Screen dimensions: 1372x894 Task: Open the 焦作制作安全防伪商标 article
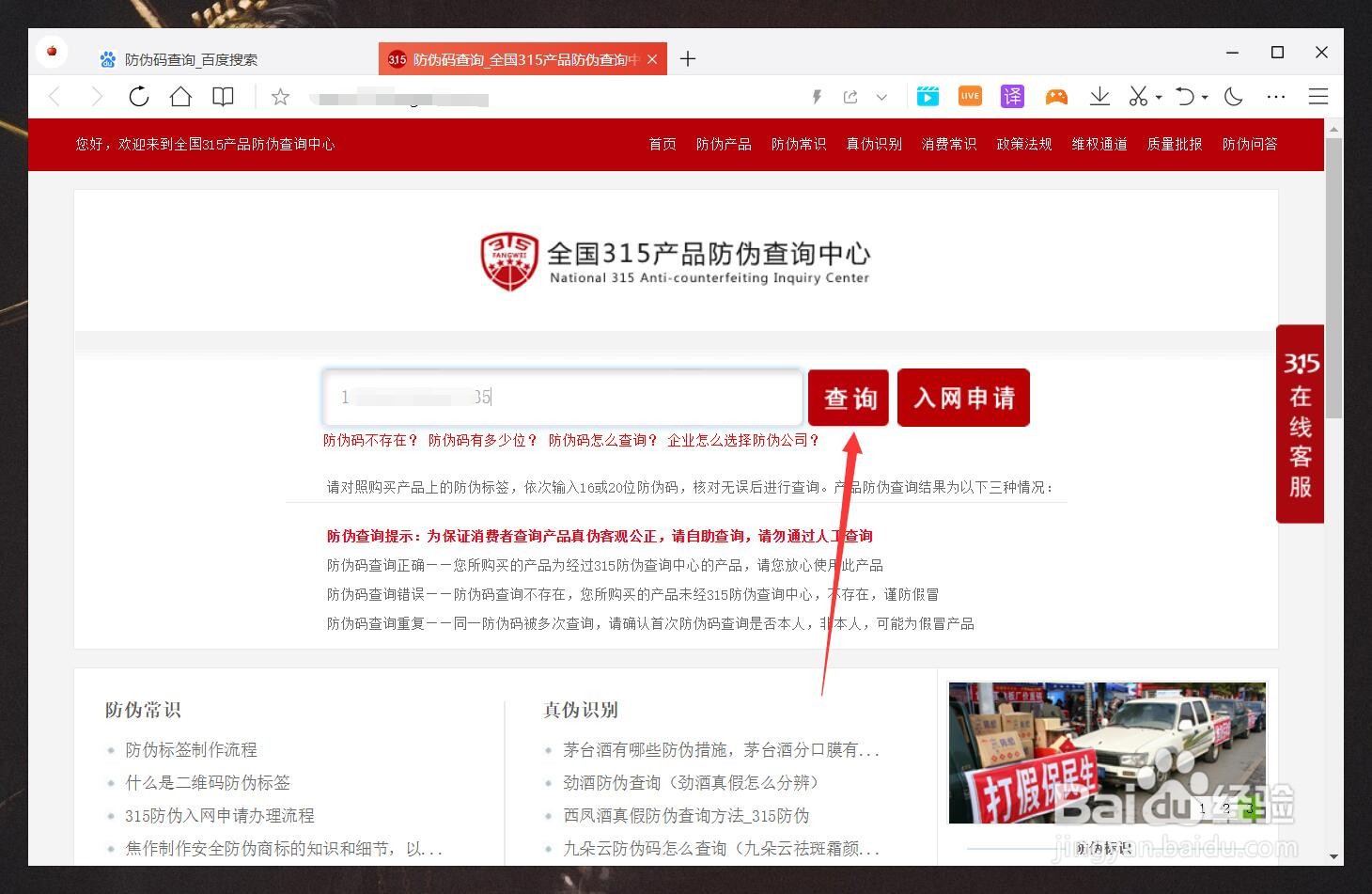tap(284, 848)
